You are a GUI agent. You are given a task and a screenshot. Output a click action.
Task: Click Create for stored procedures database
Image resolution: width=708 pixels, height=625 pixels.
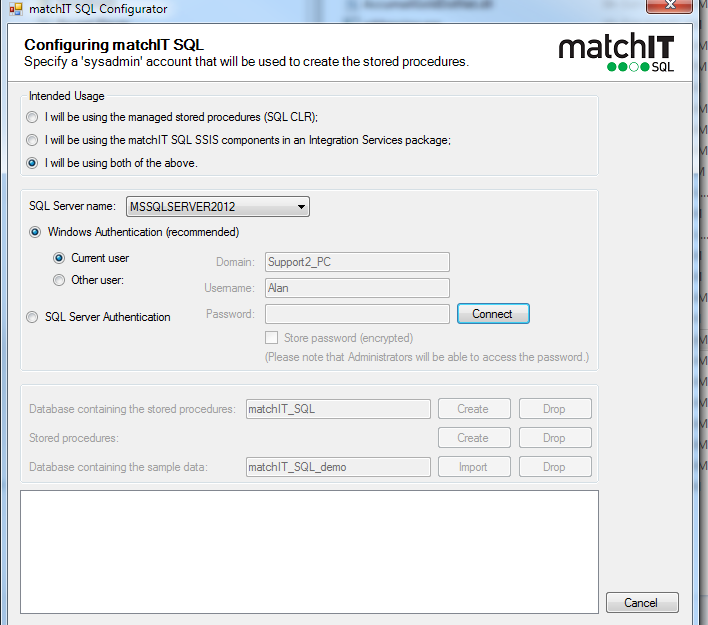474,409
